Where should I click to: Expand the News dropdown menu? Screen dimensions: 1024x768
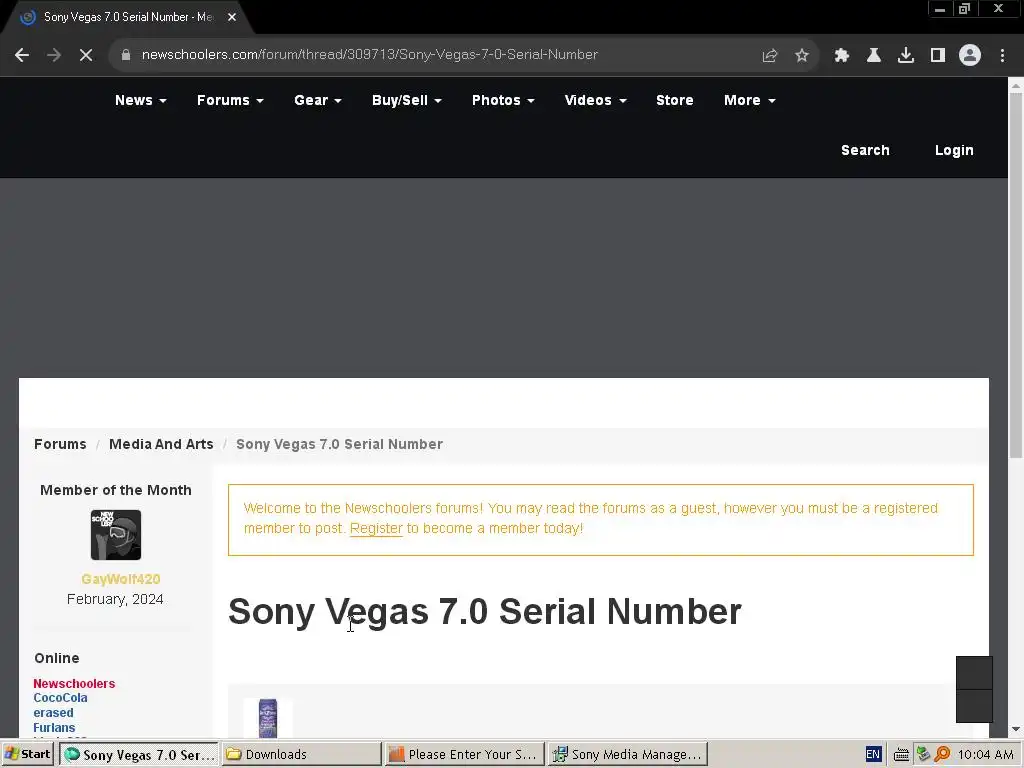140,101
